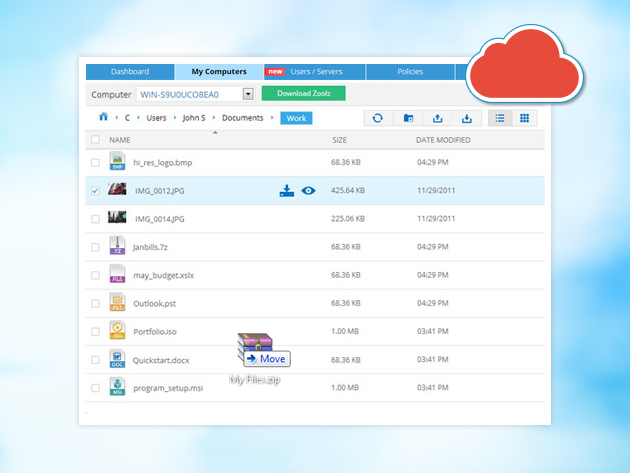This screenshot has width=630, height=473.
Task: Click the toolbar download icon
Action: tap(466, 118)
